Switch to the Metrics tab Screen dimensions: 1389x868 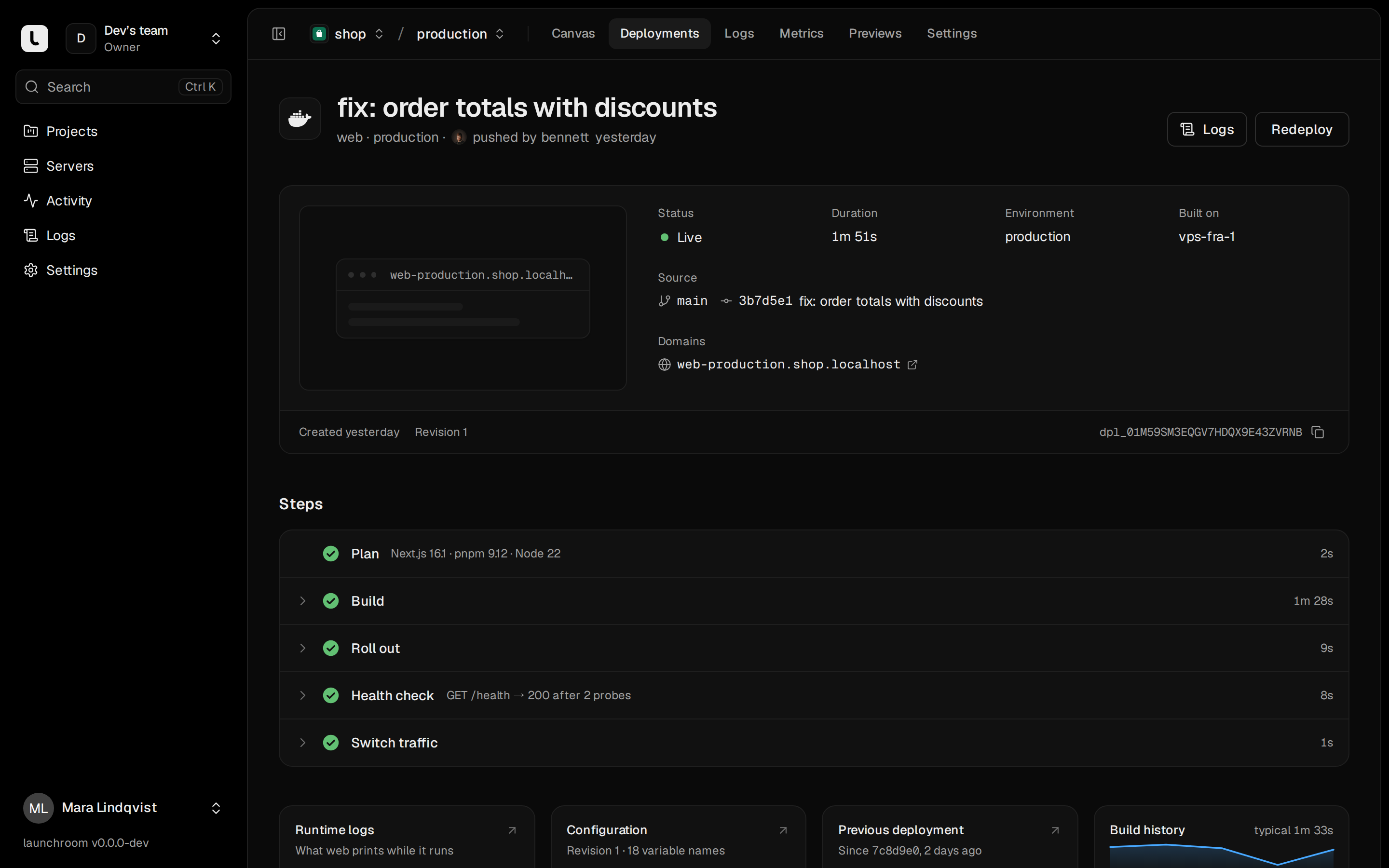click(801, 33)
